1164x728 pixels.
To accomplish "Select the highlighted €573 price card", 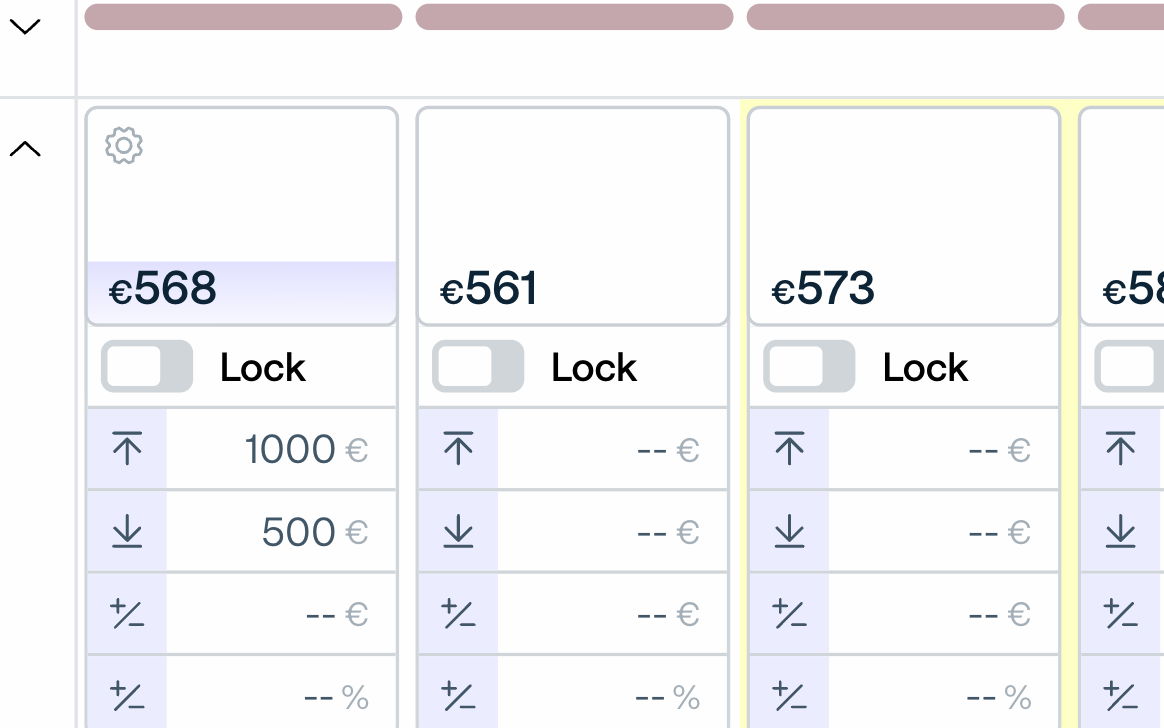I will tap(904, 215).
